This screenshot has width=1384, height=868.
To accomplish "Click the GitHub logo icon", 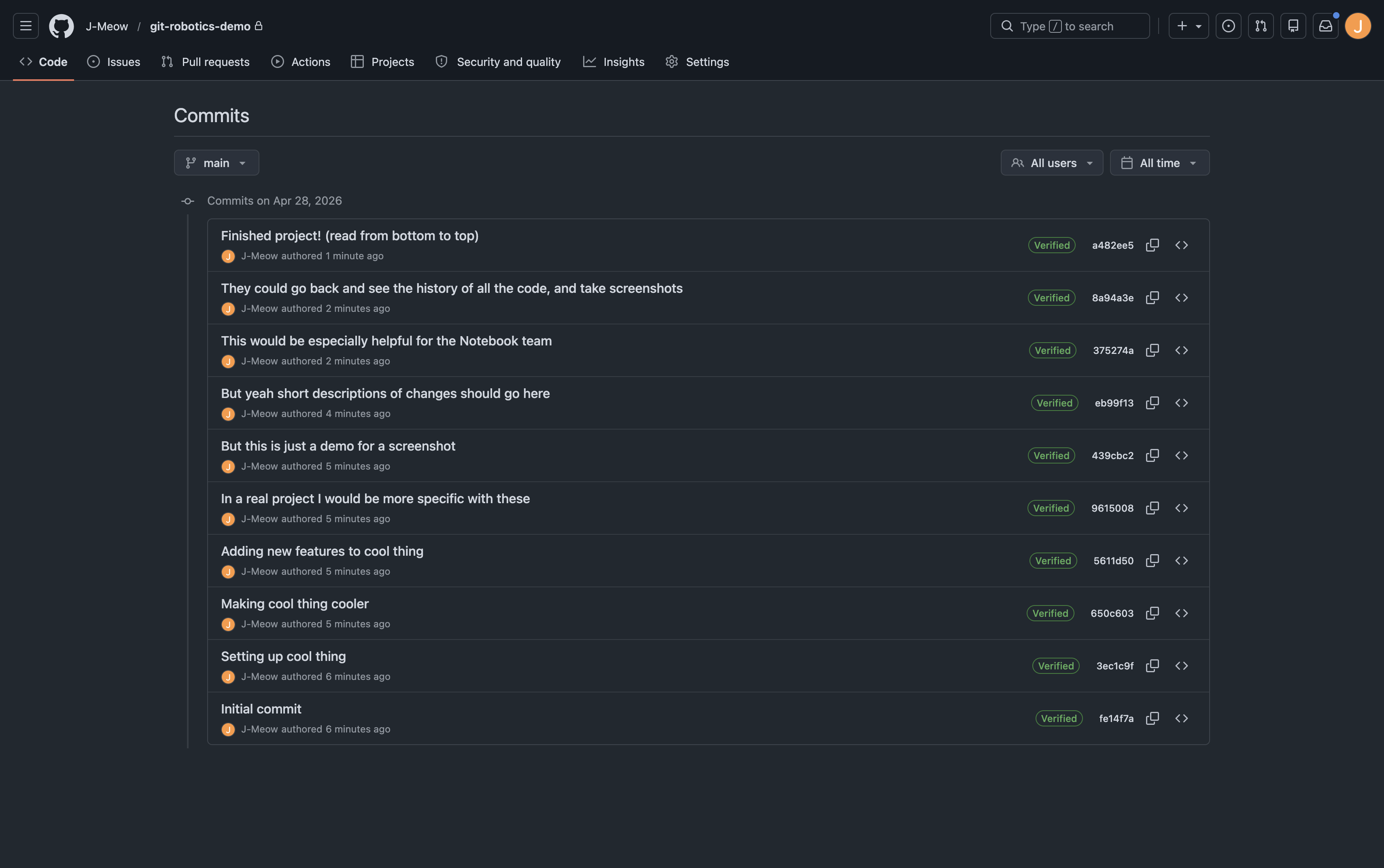I will pos(61,26).
